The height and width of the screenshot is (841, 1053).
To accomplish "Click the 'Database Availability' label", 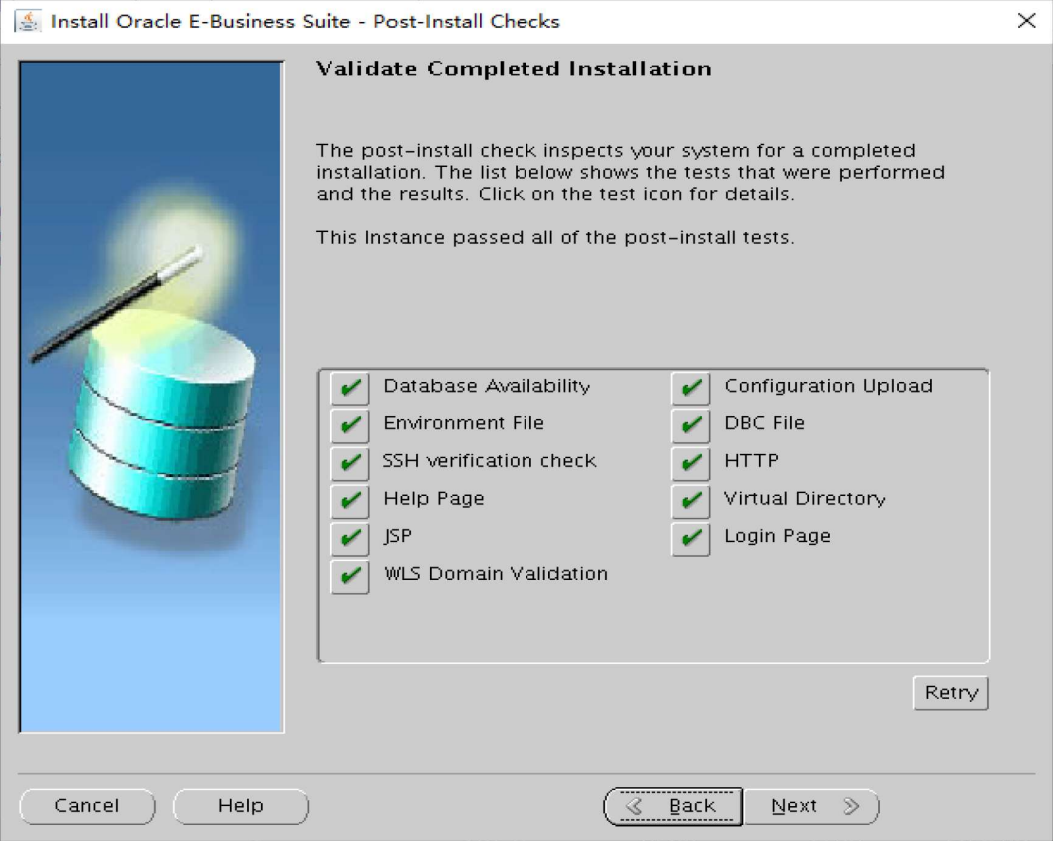I will click(x=487, y=386).
